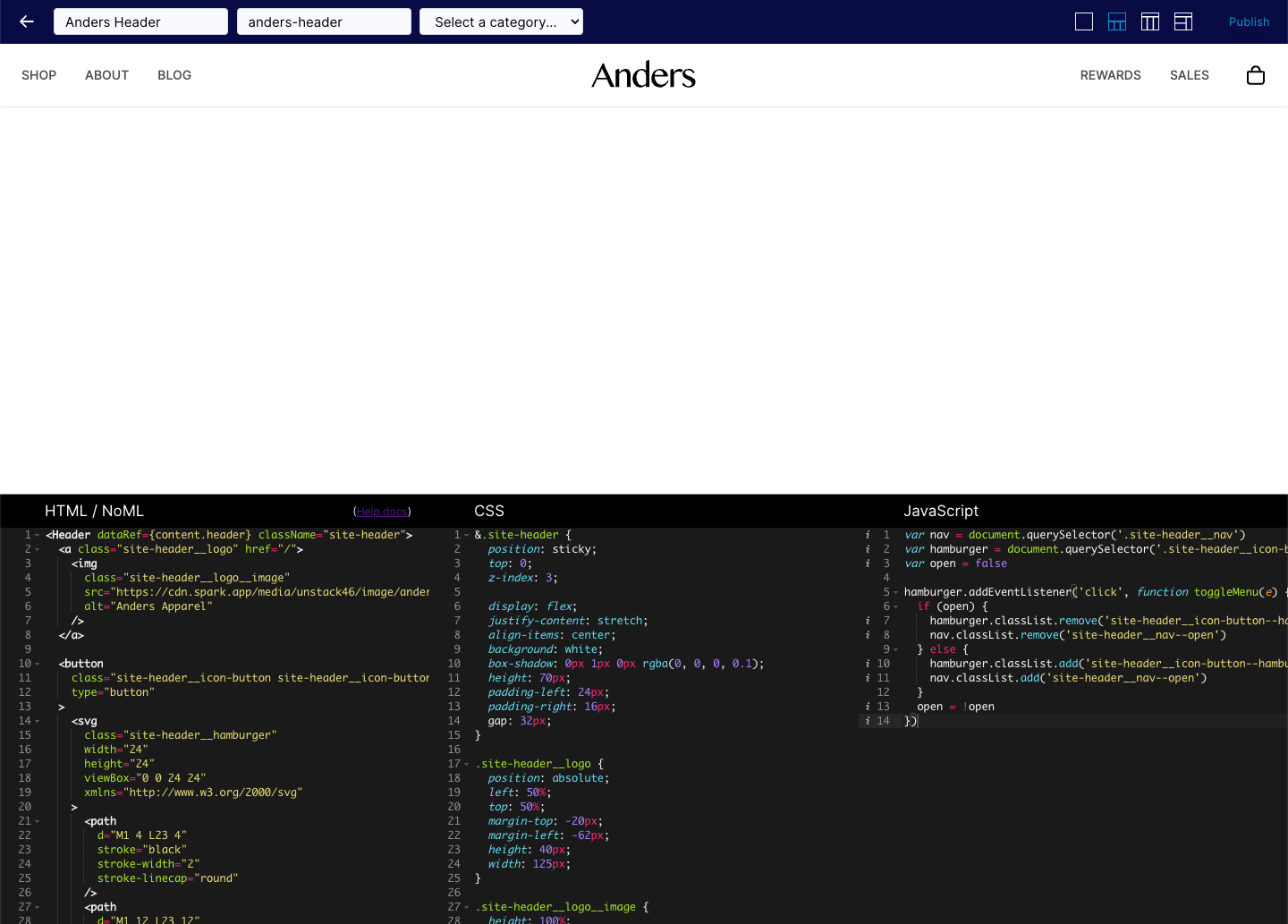Image resolution: width=1288 pixels, height=924 pixels.
Task: Switch to the preview-only layout icon
Action: click(x=1084, y=21)
